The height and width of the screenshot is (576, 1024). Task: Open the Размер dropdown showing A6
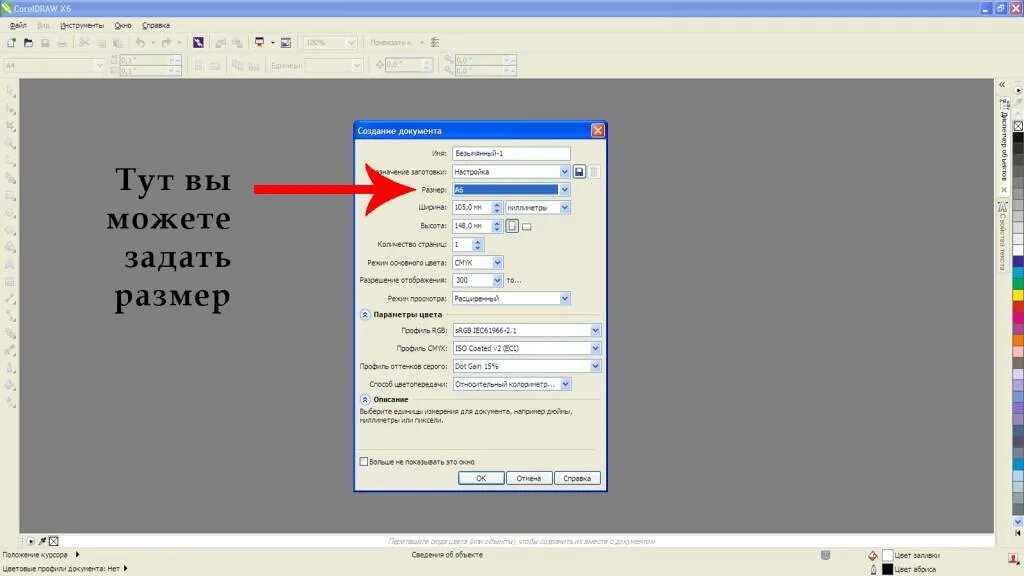pos(564,189)
